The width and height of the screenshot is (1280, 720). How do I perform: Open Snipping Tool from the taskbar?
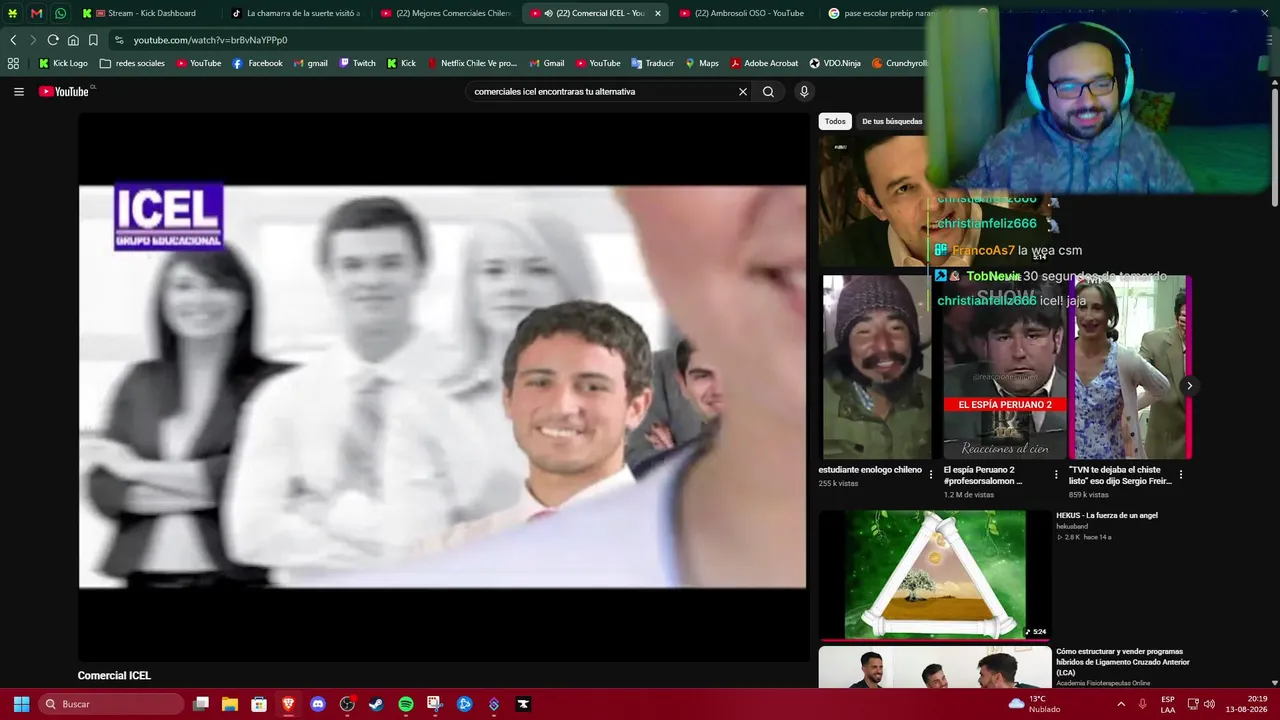(435, 704)
